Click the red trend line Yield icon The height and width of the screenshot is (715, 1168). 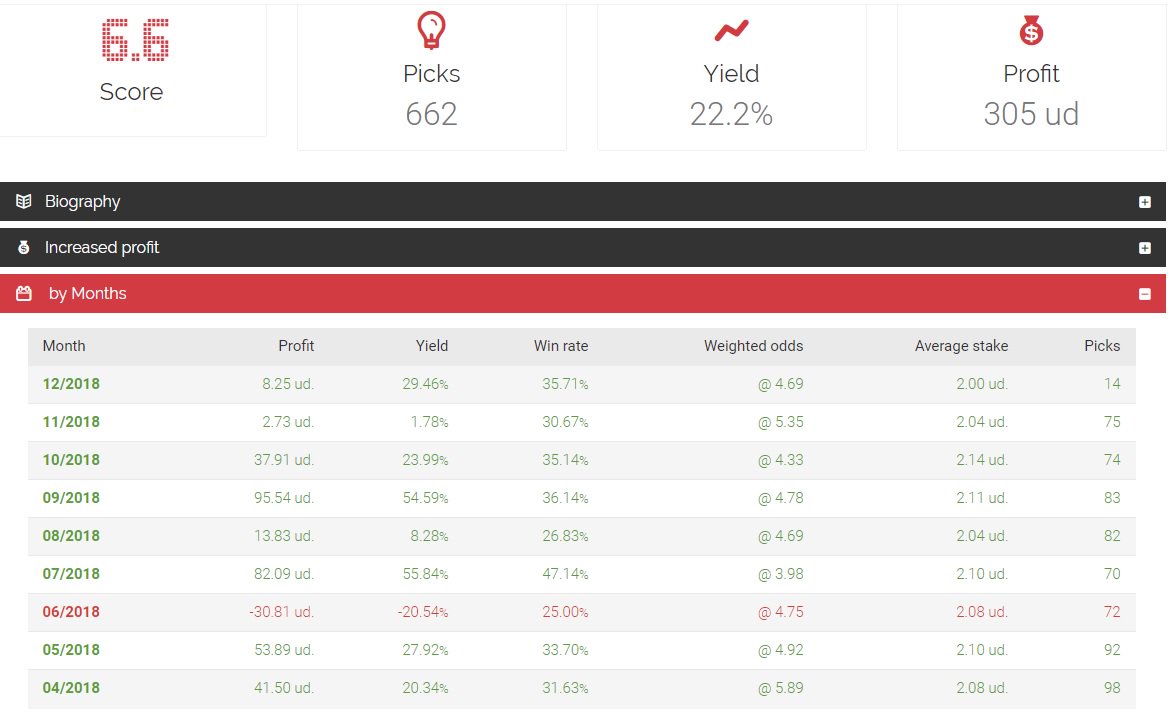click(731, 31)
